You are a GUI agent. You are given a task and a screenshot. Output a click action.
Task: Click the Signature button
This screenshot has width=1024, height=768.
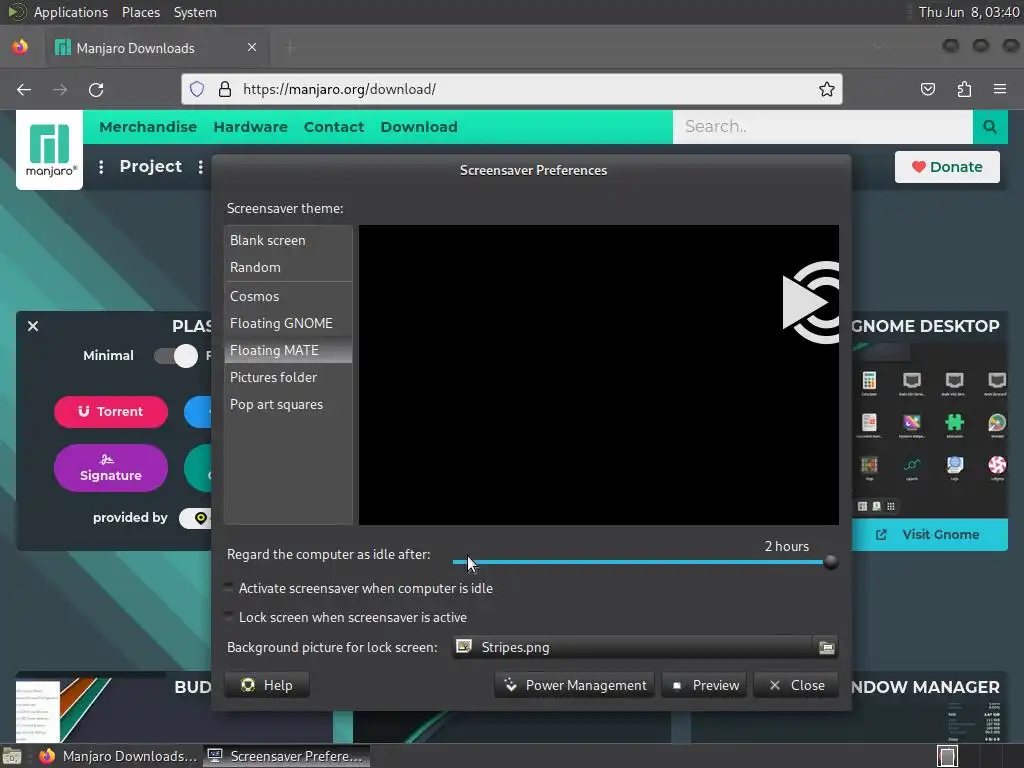(111, 468)
